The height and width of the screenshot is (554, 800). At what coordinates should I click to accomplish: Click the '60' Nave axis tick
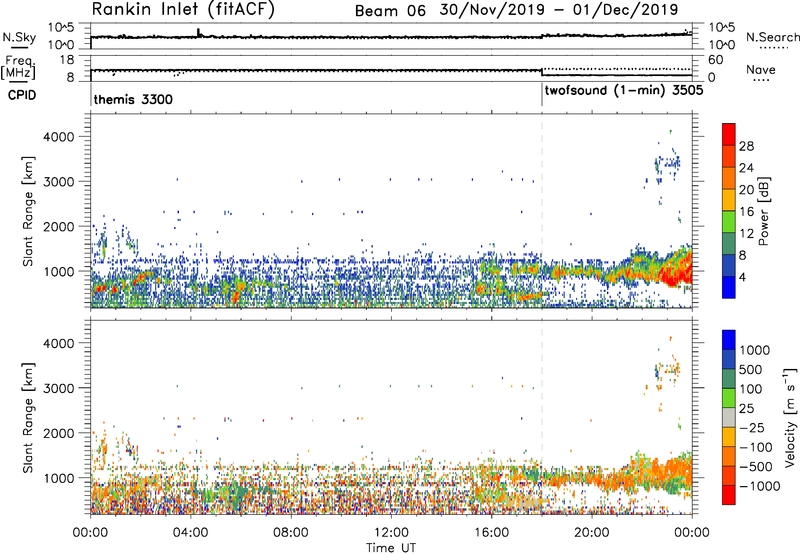pyautogui.click(x=716, y=60)
